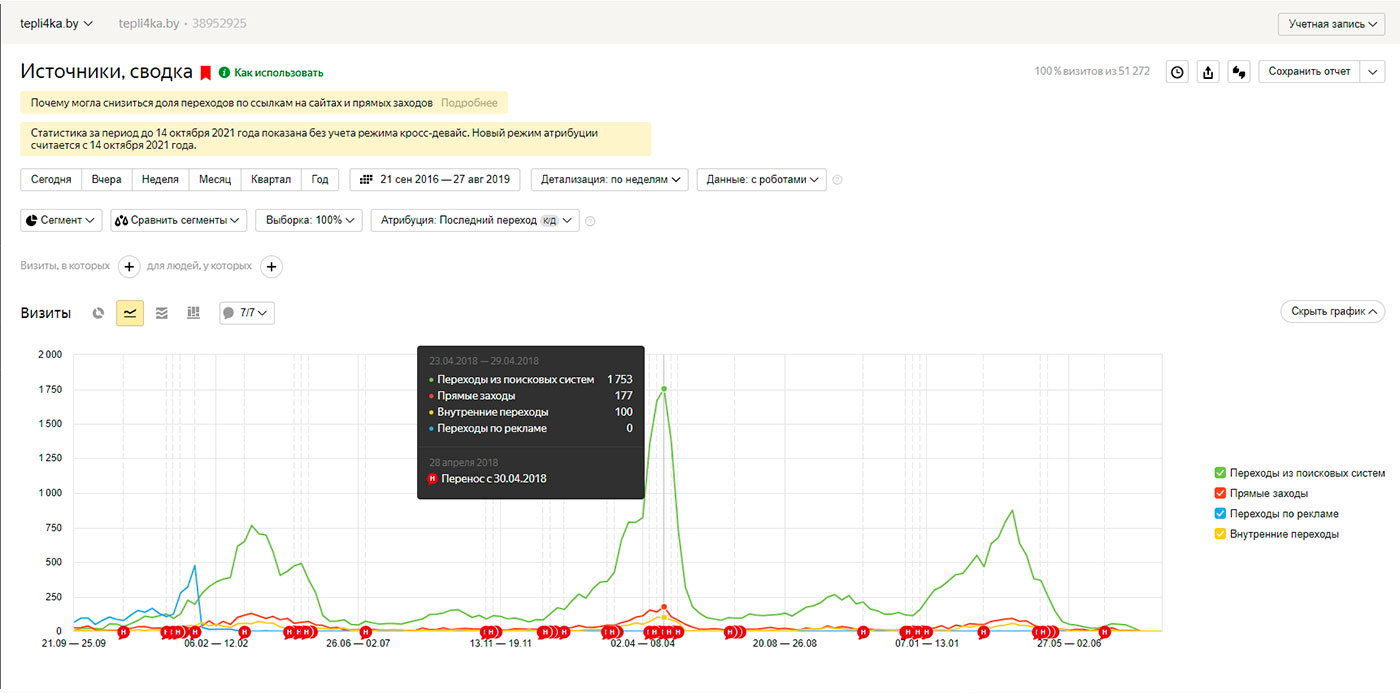
Task: Click the green data point at chart peak
Action: point(663,389)
